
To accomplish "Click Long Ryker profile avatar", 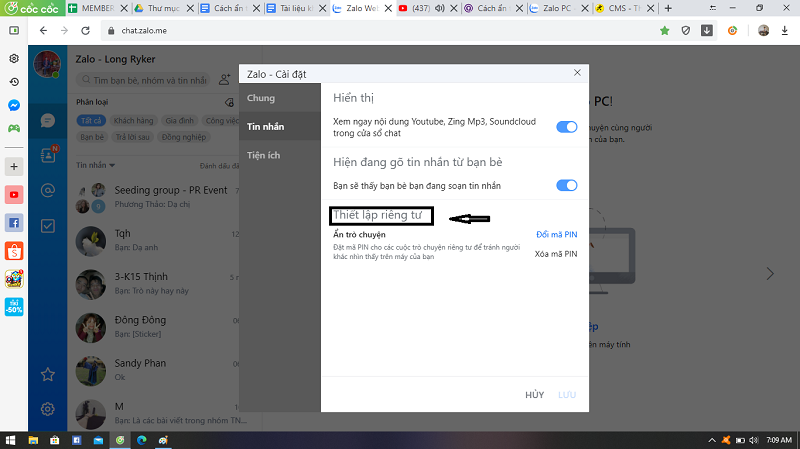I will click(x=47, y=64).
